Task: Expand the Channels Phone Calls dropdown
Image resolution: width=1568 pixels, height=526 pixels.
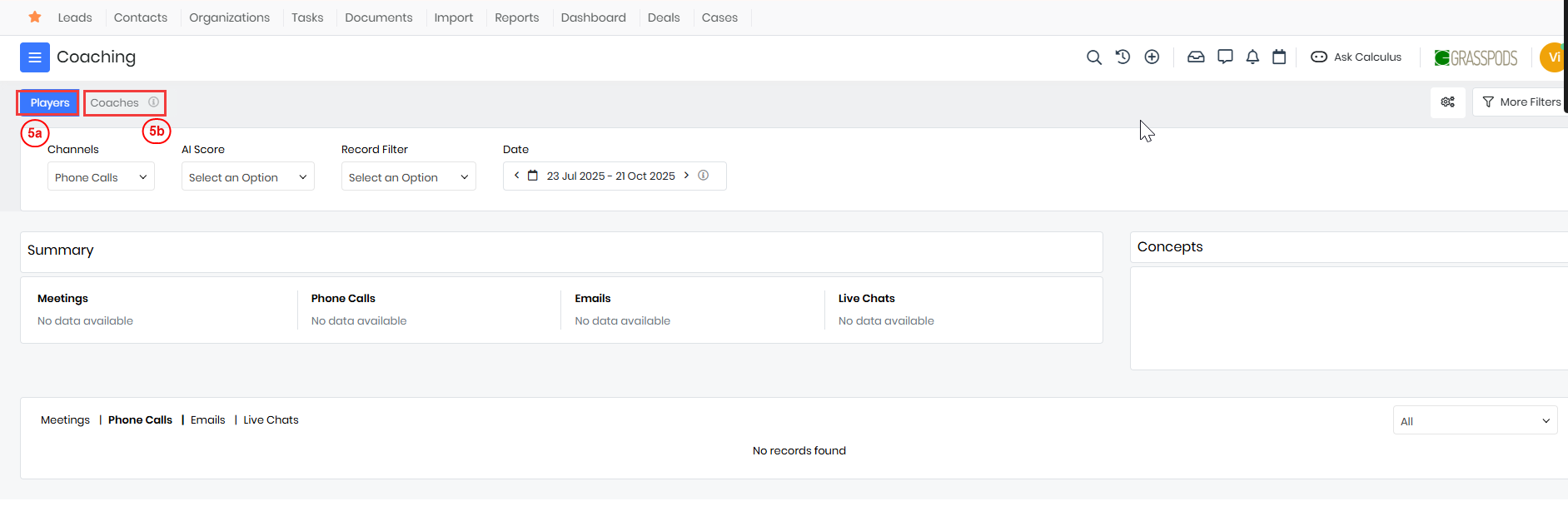Action: tap(101, 177)
